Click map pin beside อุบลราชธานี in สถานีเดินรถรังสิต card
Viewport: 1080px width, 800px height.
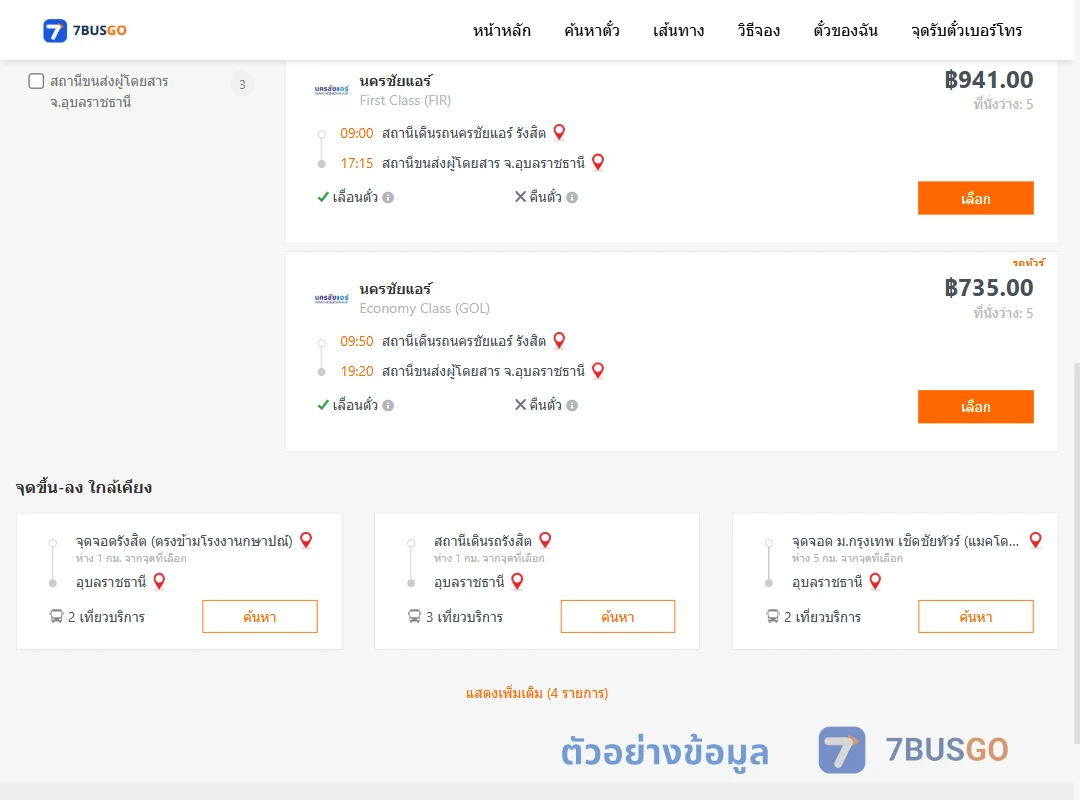pos(517,582)
